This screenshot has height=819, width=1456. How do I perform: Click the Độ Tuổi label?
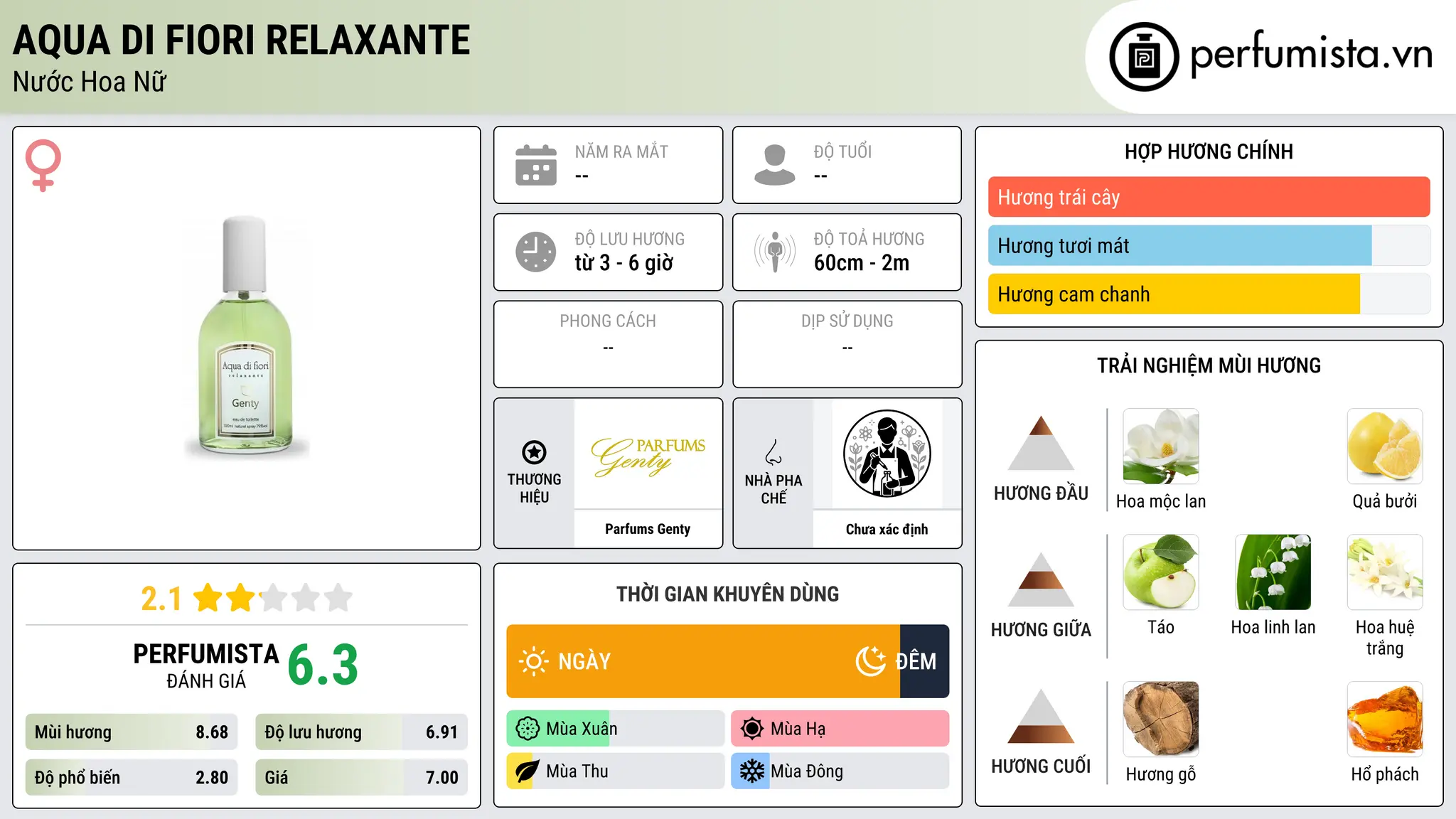click(x=842, y=151)
